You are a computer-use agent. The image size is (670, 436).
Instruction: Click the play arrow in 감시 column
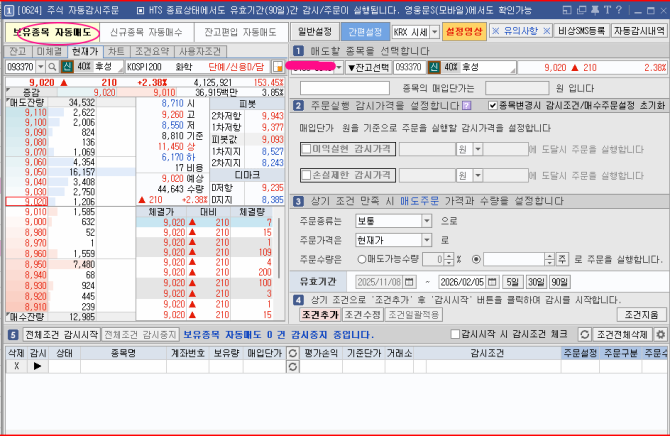39,366
